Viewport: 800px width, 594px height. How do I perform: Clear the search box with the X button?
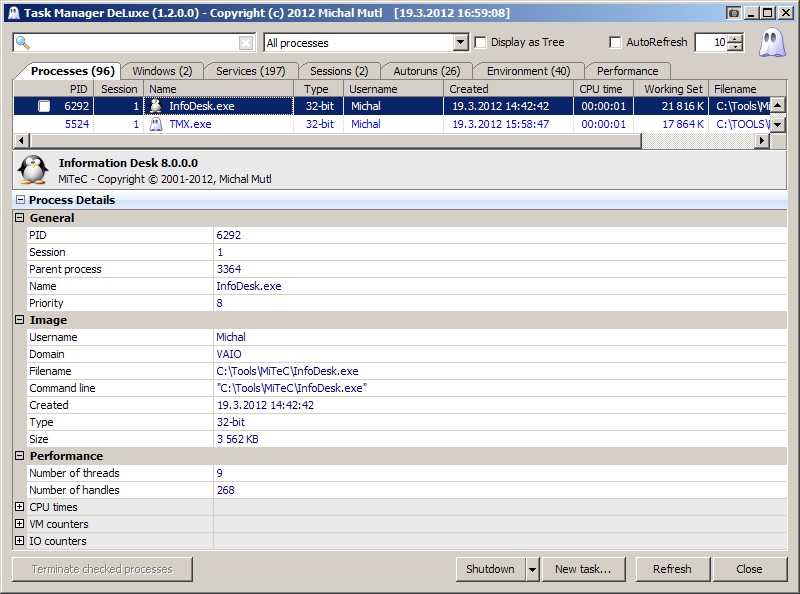pos(246,43)
